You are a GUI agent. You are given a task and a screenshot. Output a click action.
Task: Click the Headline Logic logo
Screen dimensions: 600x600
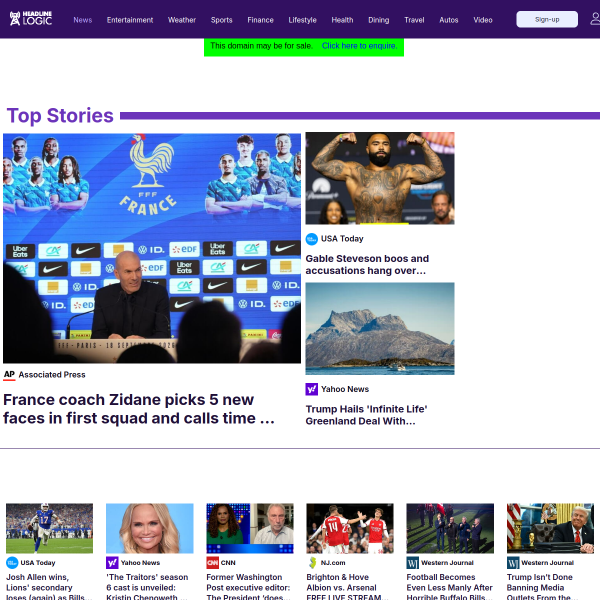pyautogui.click(x=31, y=18)
